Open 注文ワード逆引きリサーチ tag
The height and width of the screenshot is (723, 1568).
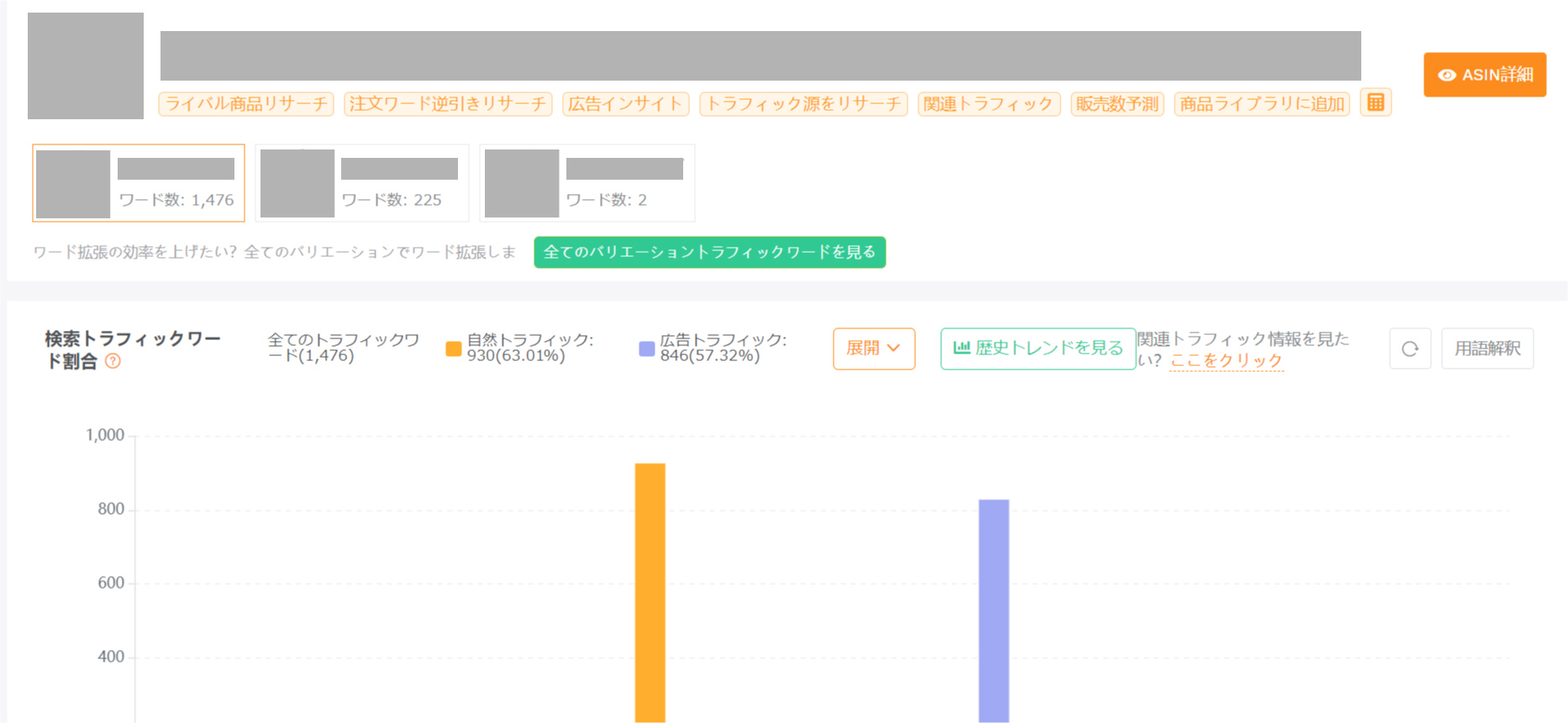pyautogui.click(x=448, y=104)
